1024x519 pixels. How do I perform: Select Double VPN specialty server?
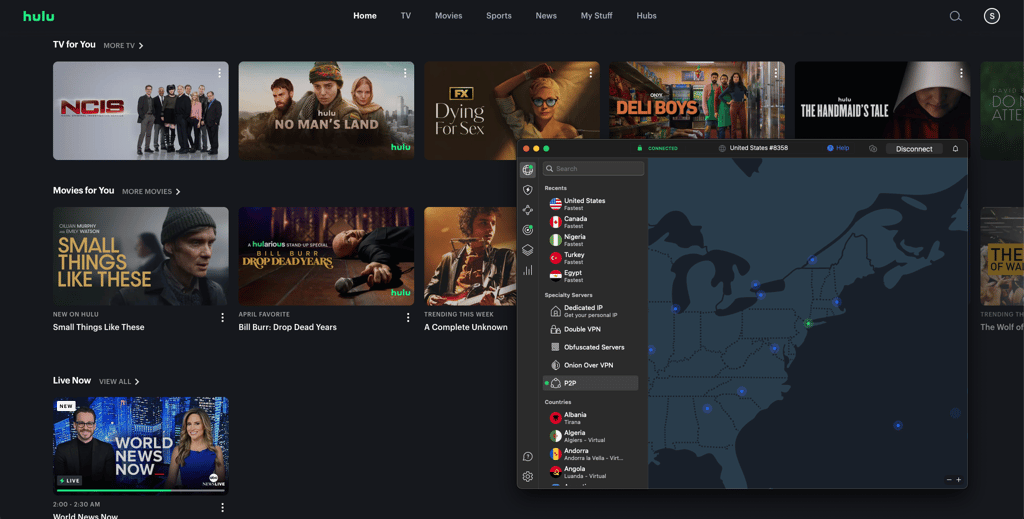click(590, 330)
